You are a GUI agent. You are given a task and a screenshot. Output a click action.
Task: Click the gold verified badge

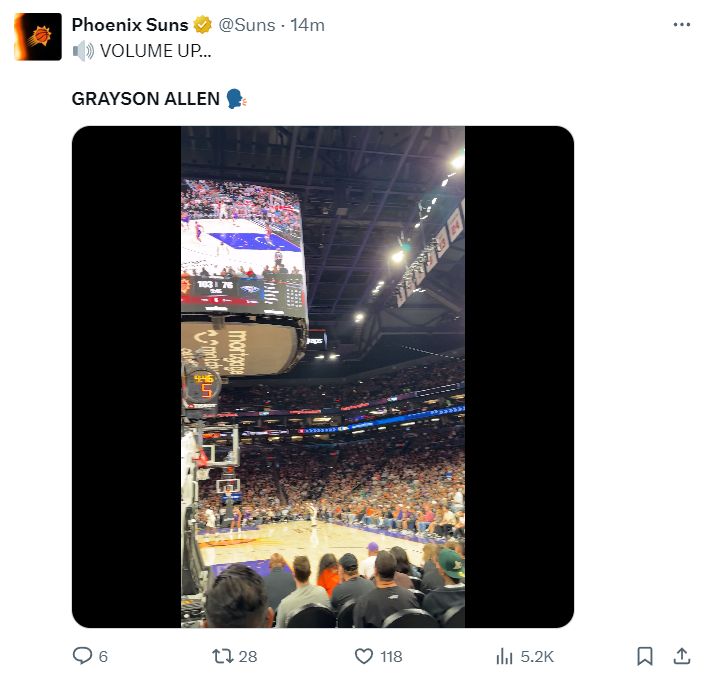click(x=203, y=25)
